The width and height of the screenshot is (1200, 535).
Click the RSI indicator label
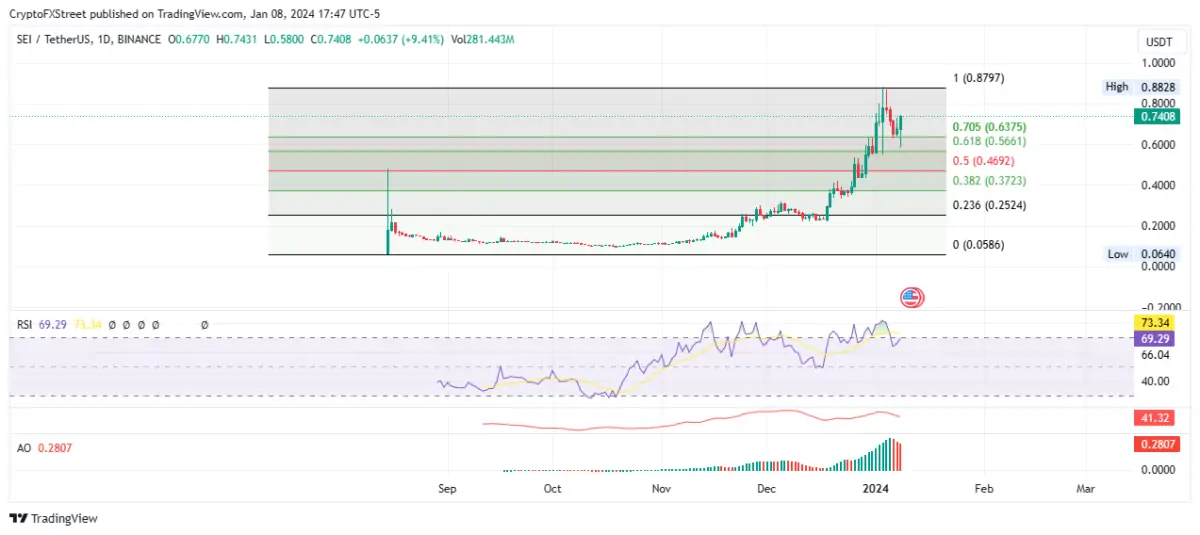click(x=24, y=325)
